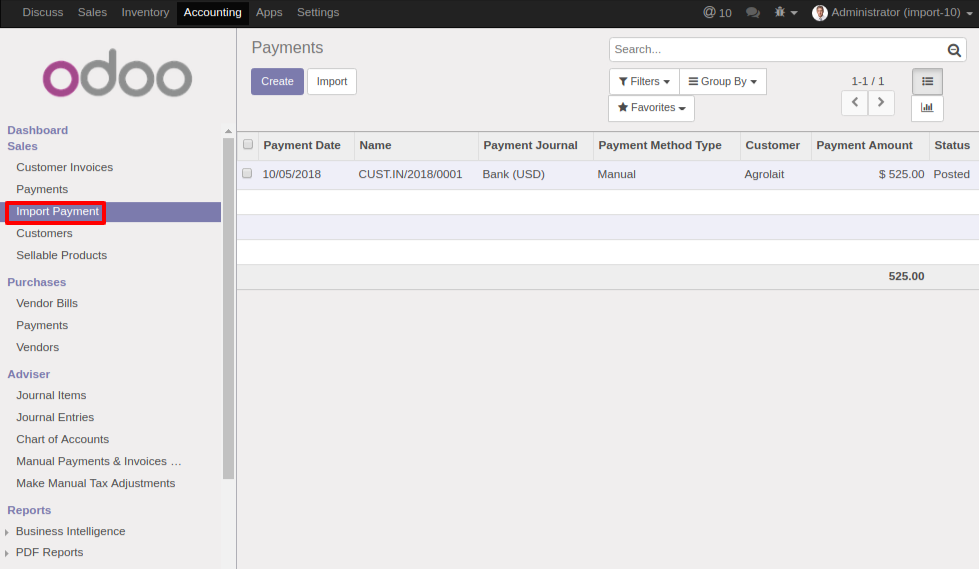This screenshot has width=979, height=569.
Task: Open the Filters dropdown
Action: tap(644, 82)
